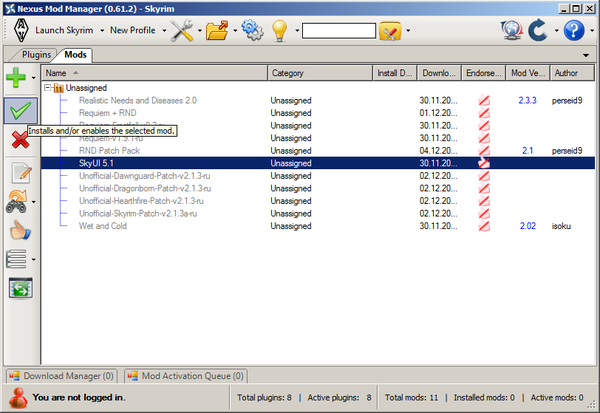Viewport: 600px width, 413px height.
Task: Open the categories list view dropdown in sidebar
Action: 34,260
